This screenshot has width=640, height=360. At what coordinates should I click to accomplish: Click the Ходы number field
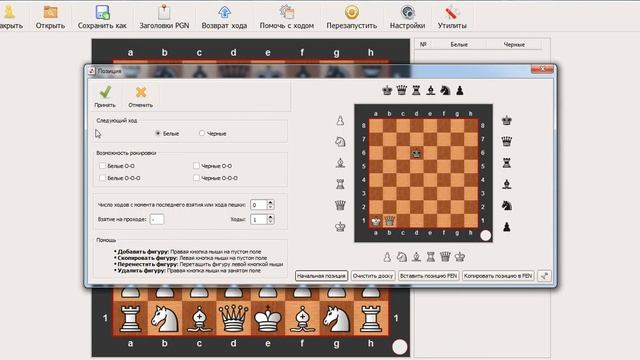[259, 220]
